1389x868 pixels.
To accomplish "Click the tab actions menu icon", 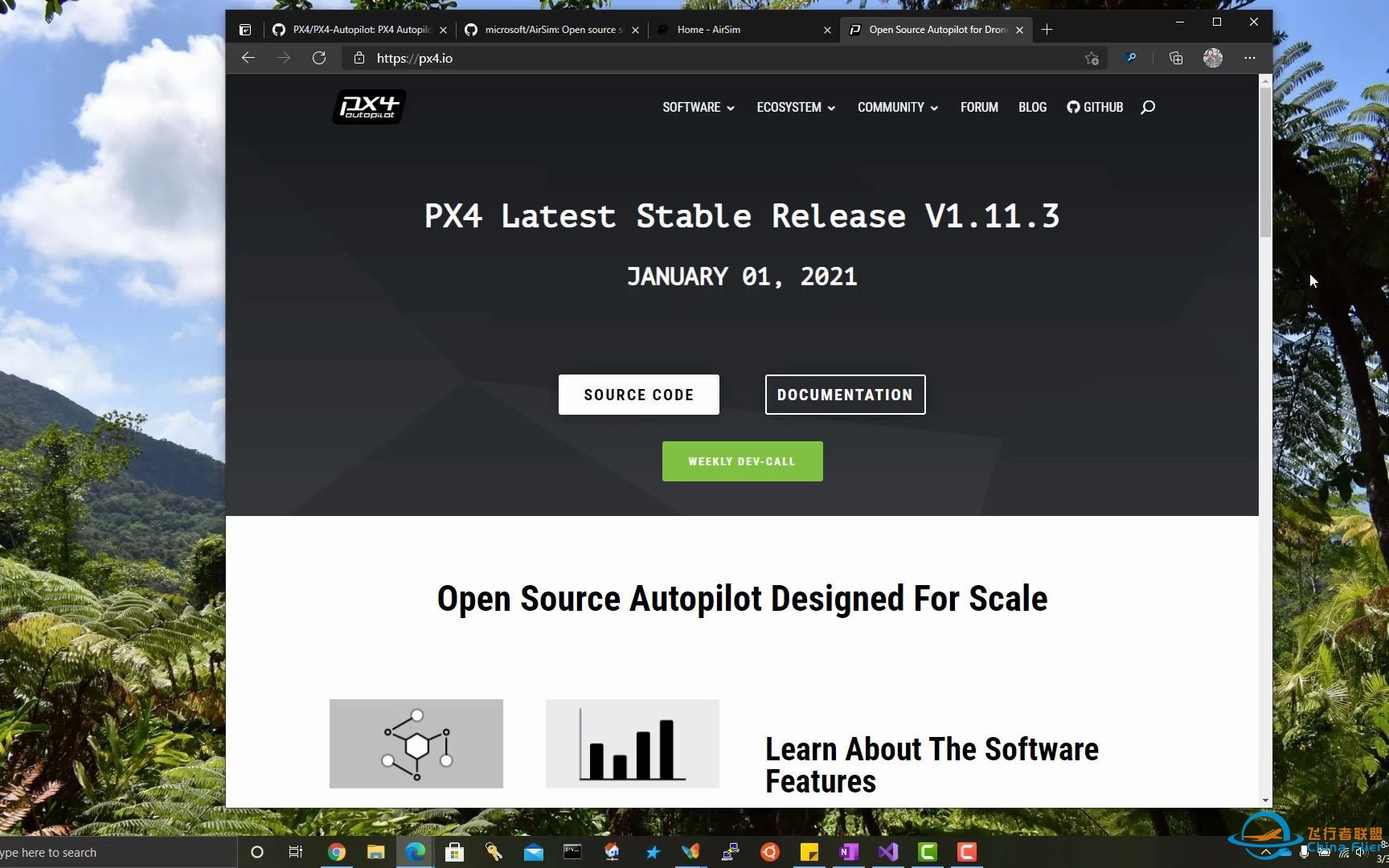I will pyautogui.click(x=246, y=30).
